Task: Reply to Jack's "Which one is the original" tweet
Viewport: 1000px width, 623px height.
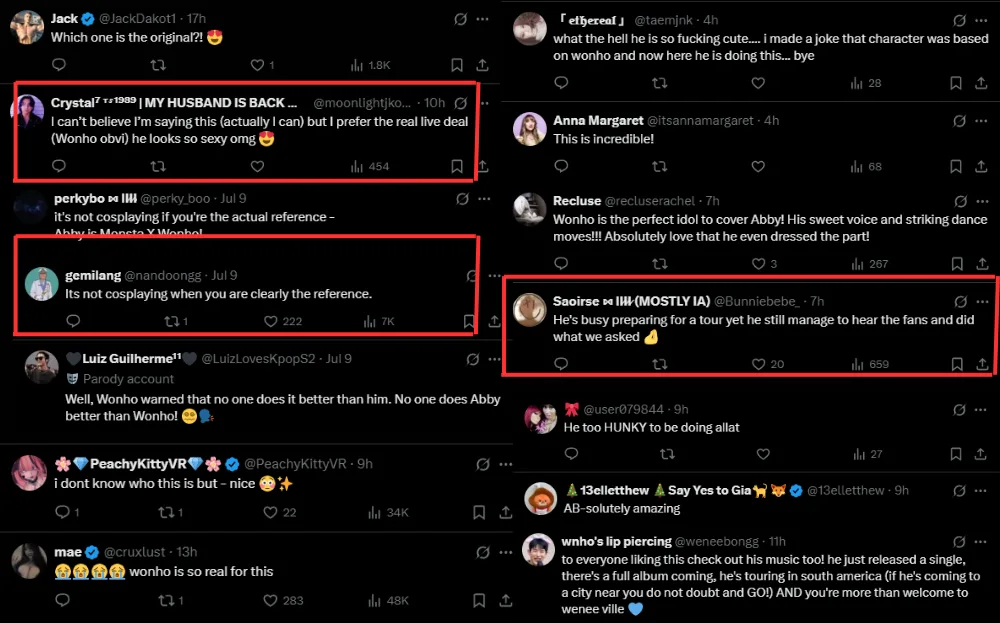Action: (59, 66)
